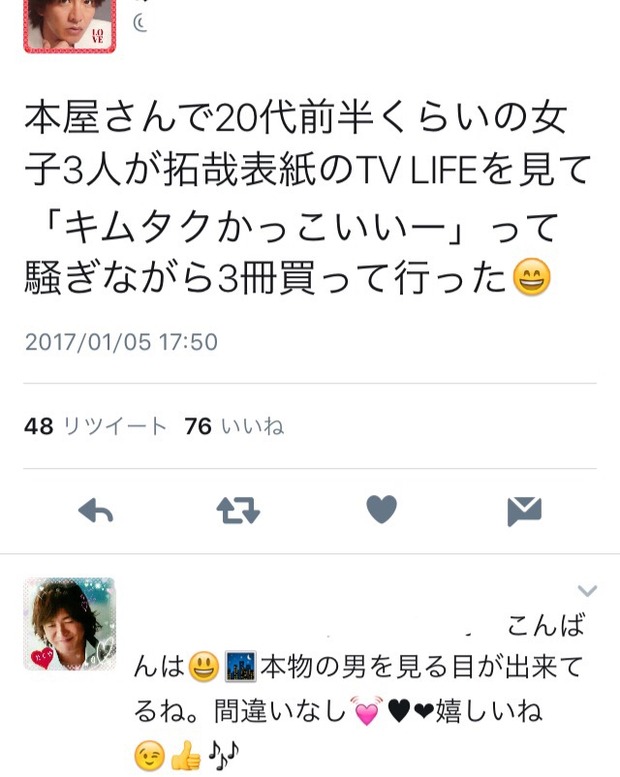Tap the winking face emoji in reply

[x=149, y=757]
